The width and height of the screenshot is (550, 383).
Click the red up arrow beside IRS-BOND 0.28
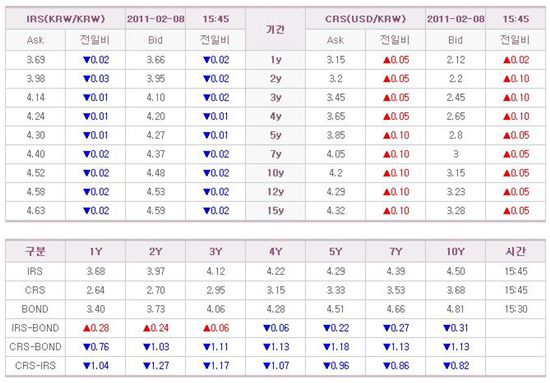tap(87, 328)
